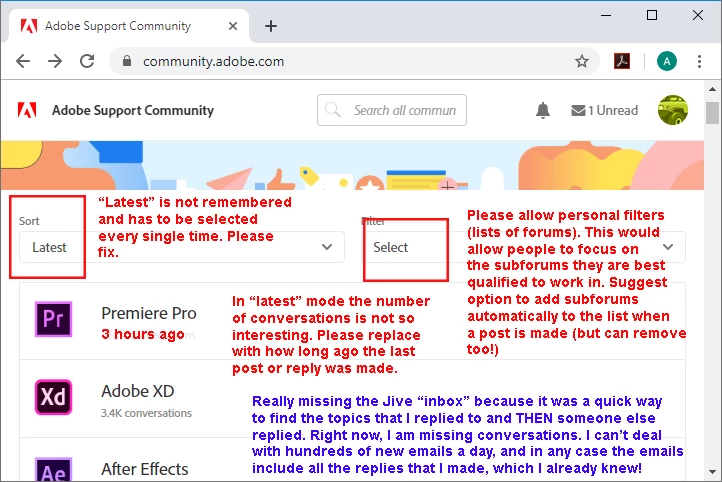
Task: Click the magnifier search icon
Action: tap(332, 110)
